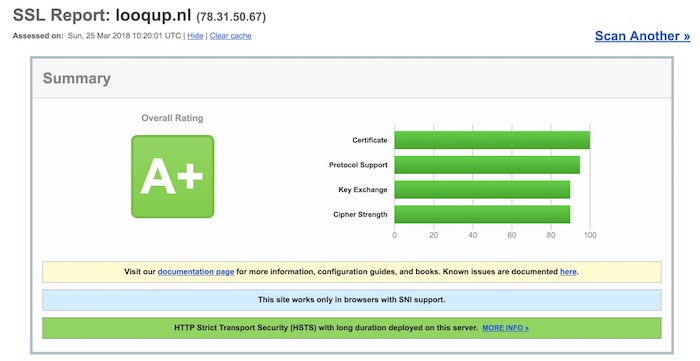Image resolution: width=700 pixels, height=361 pixels.
Task: Click the SNI support notice banner
Action: pos(352,300)
